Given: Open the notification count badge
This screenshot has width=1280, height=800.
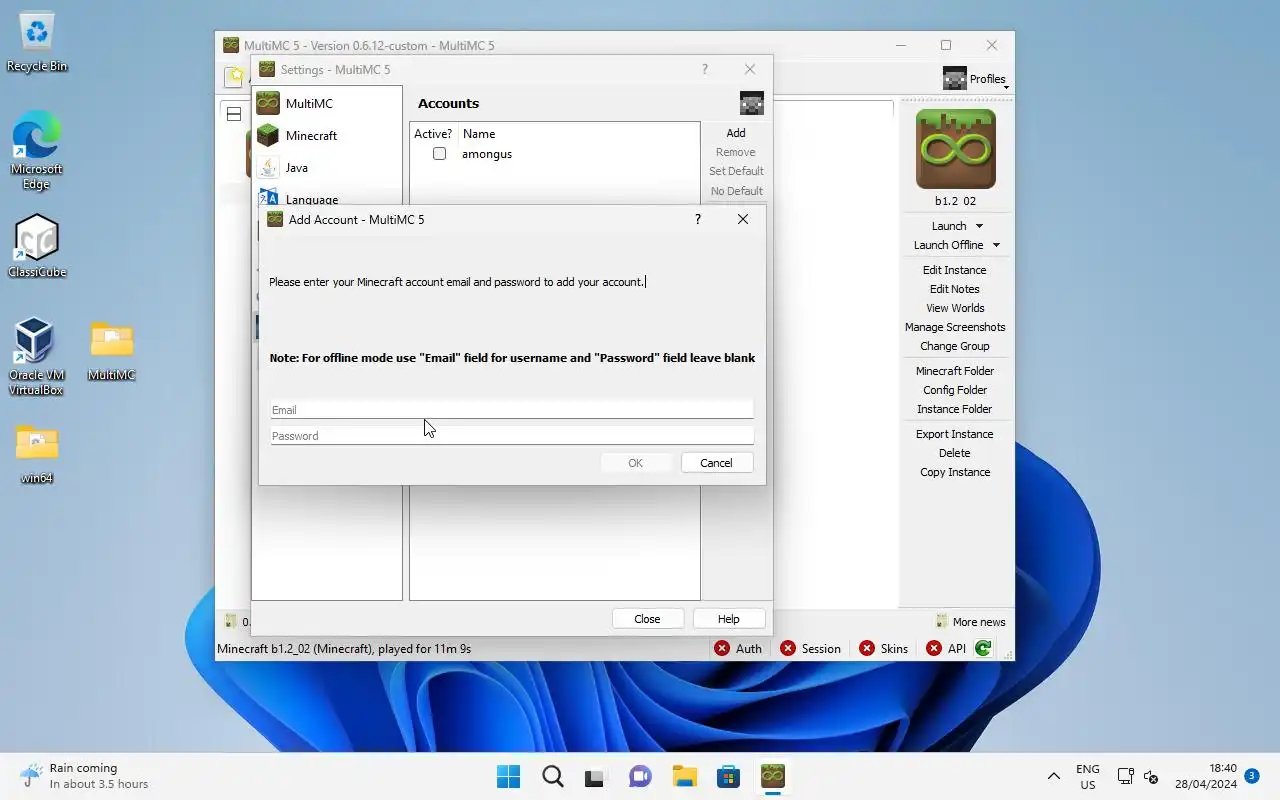Looking at the screenshot, I should pos(1251,775).
